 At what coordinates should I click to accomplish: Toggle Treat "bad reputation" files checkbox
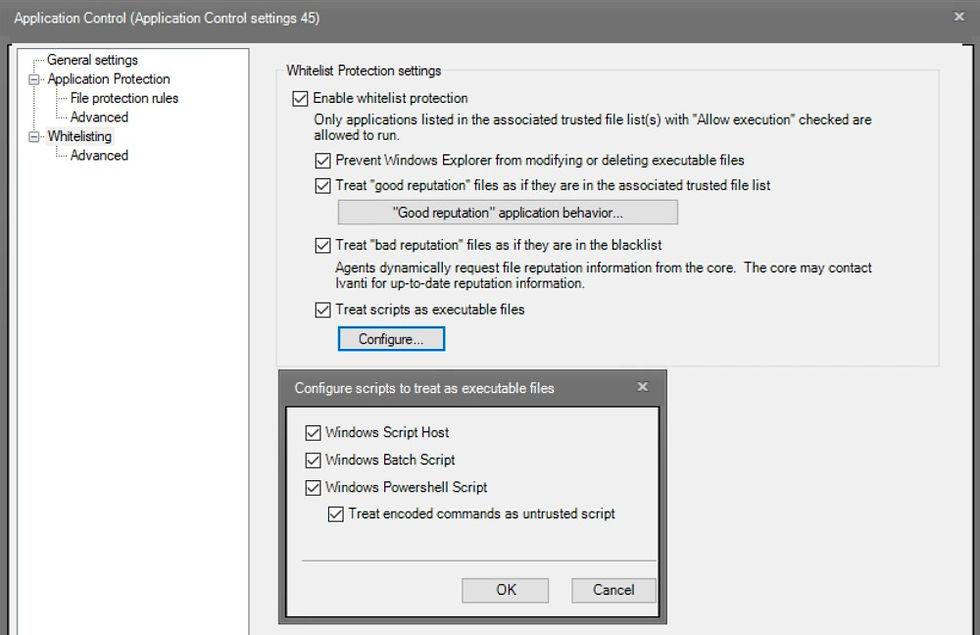click(322, 246)
